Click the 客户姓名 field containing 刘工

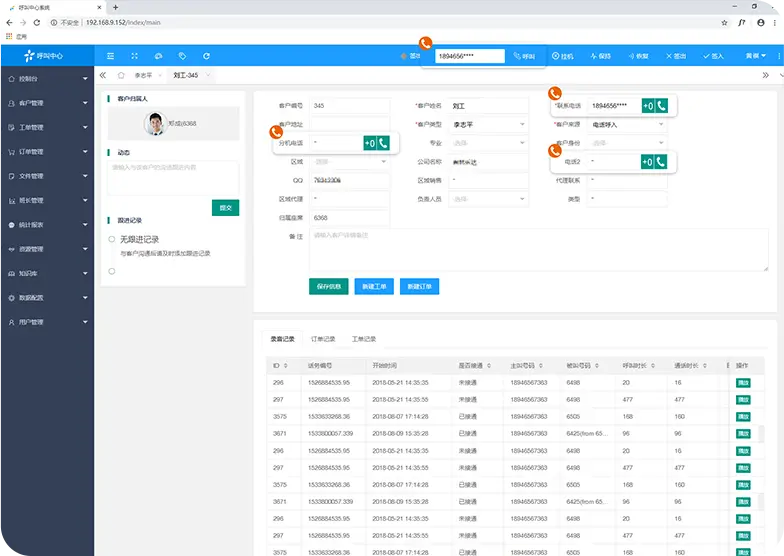tap(488, 106)
